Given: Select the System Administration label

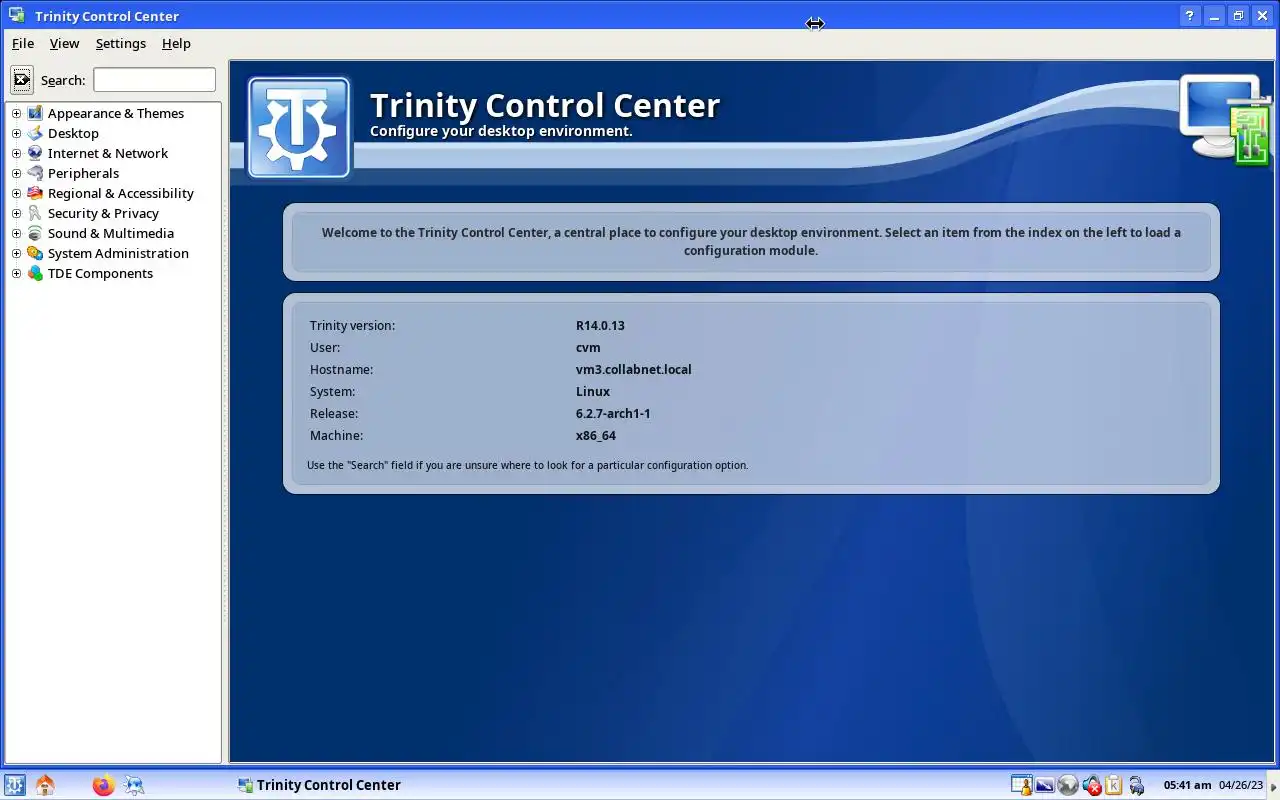Looking at the screenshot, I should pos(118,253).
